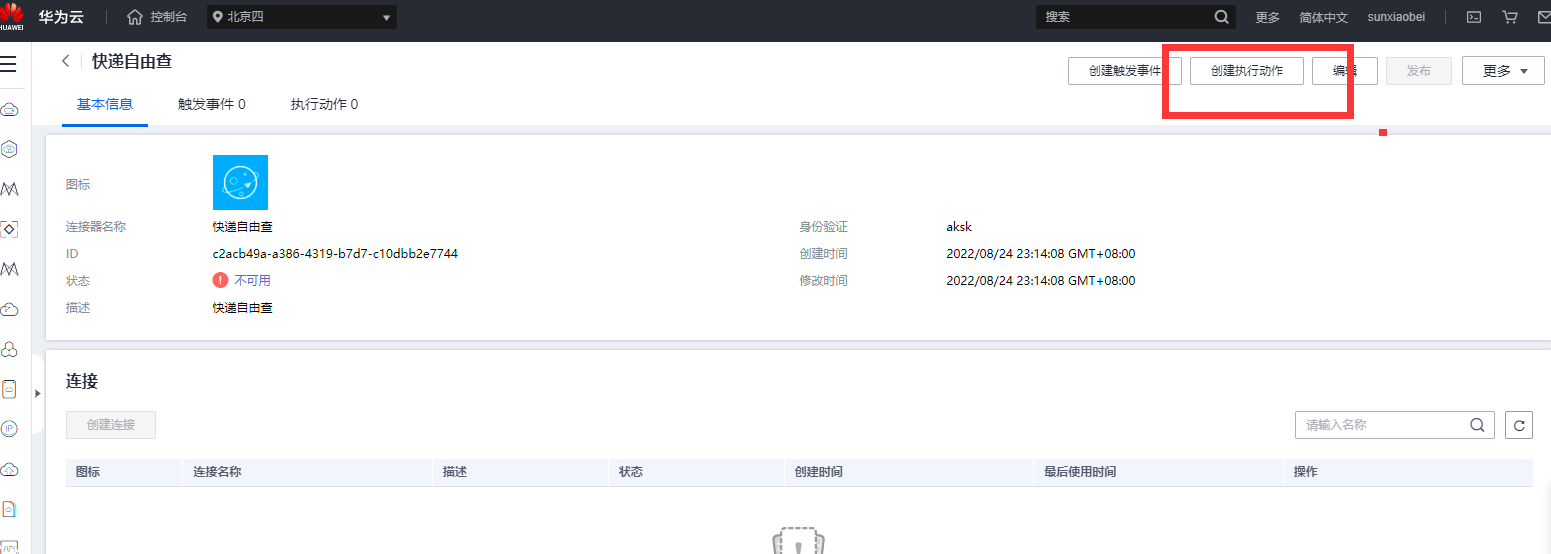Refresh the connection list
The image size is (1551, 554).
tap(1519, 425)
